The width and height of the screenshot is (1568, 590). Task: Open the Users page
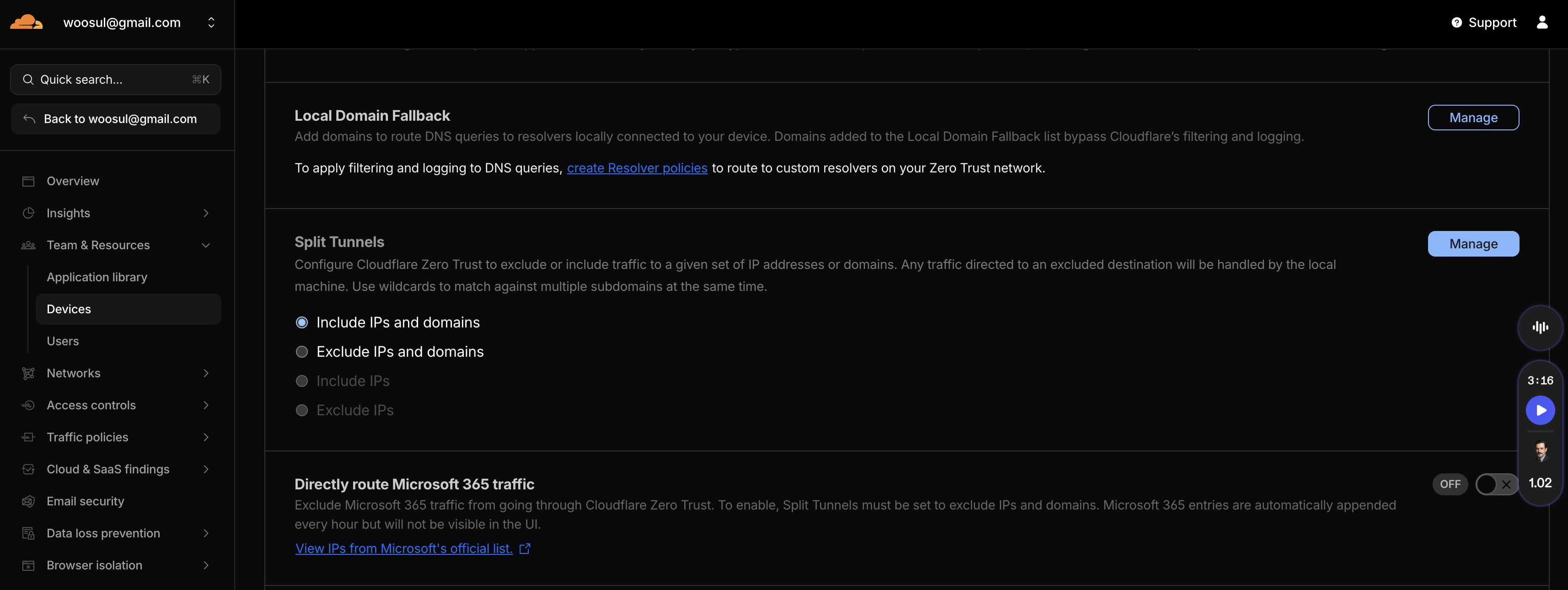pos(63,341)
